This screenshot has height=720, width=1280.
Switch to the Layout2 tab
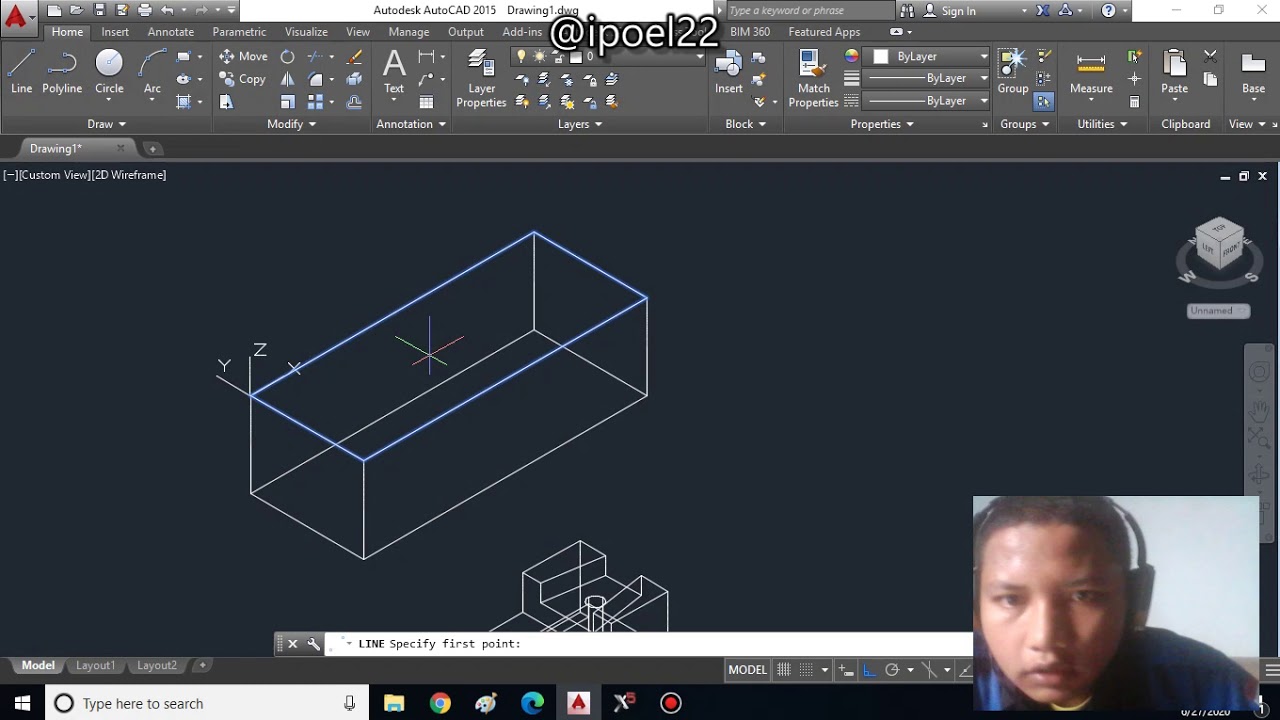(x=156, y=665)
